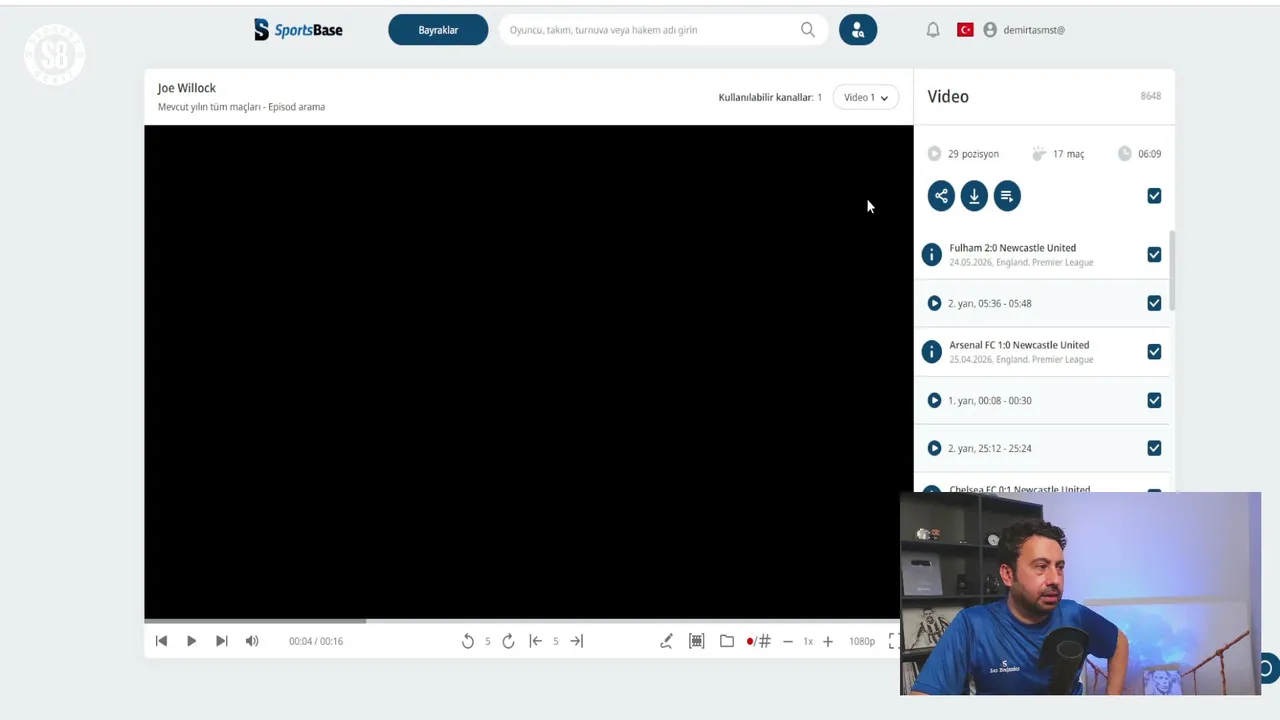Play the 2. yarı 05:36 - 05:48 episode
Screen dimensions: 1280x720
[x=934, y=303]
